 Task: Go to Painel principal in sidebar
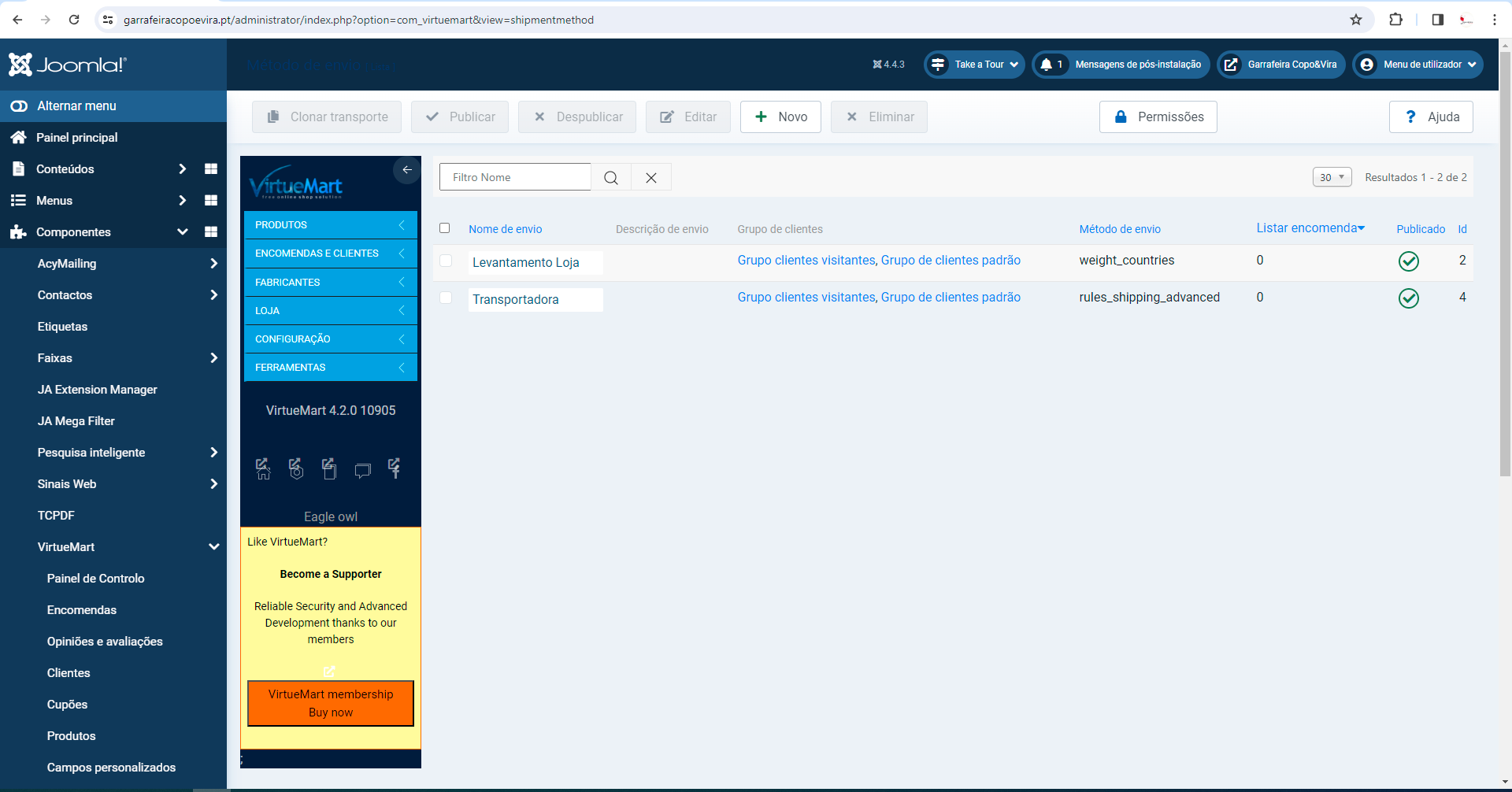click(x=76, y=138)
